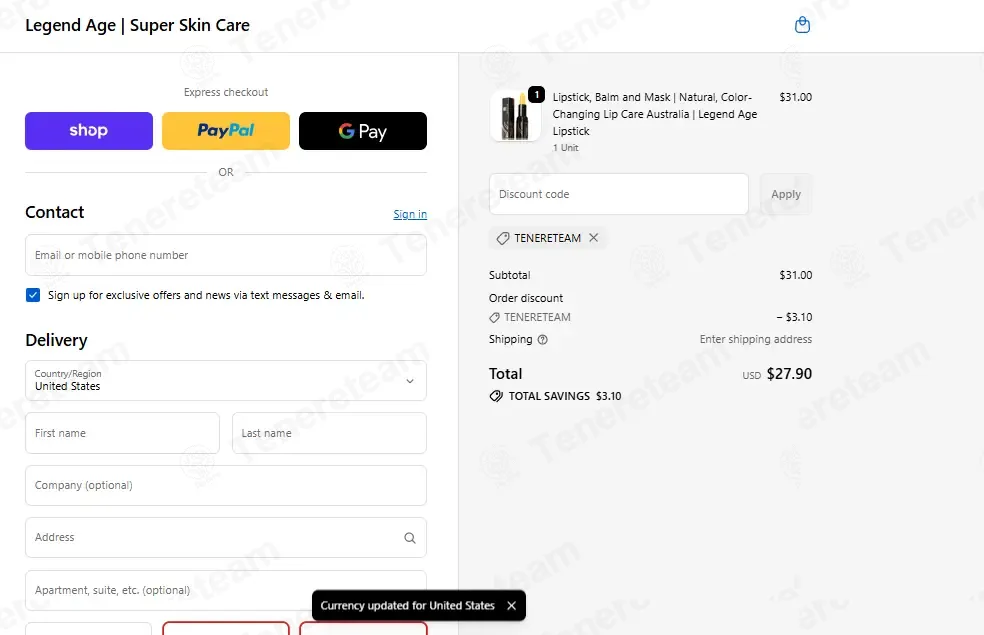The width and height of the screenshot is (984, 635).
Task: Click the Apply discount button
Action: (x=786, y=194)
